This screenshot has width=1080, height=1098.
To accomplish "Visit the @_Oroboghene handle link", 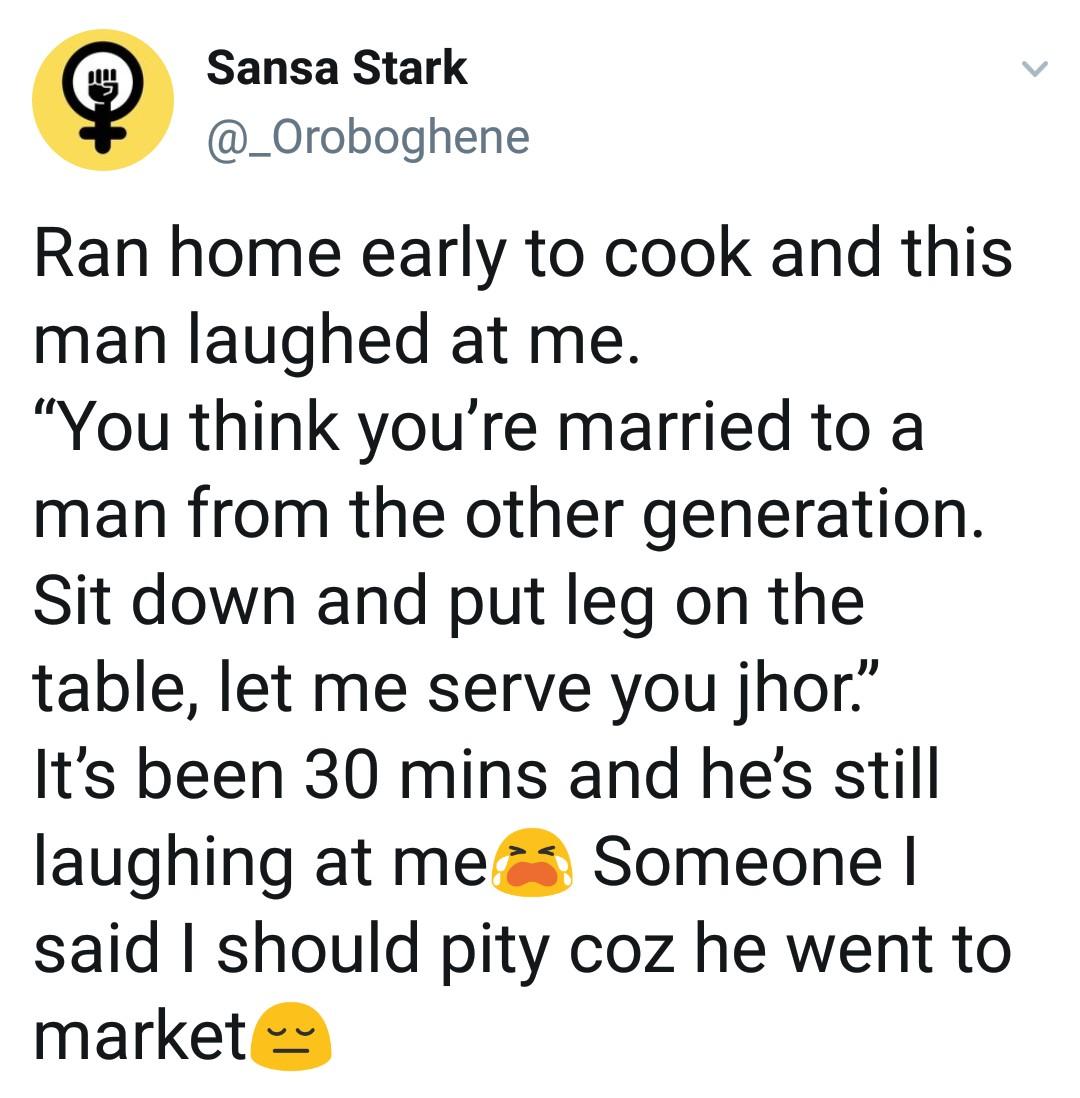I will [368, 138].
